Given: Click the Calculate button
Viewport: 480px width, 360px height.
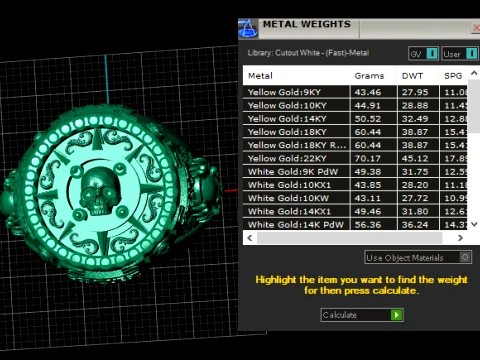Looking at the screenshot, I should (362, 315).
